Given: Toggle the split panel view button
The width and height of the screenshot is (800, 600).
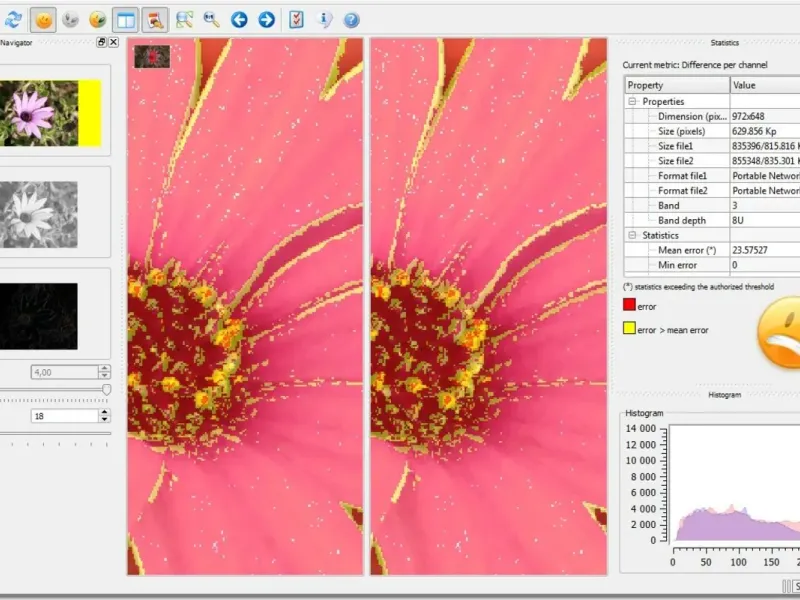Looking at the screenshot, I should pos(126,19).
